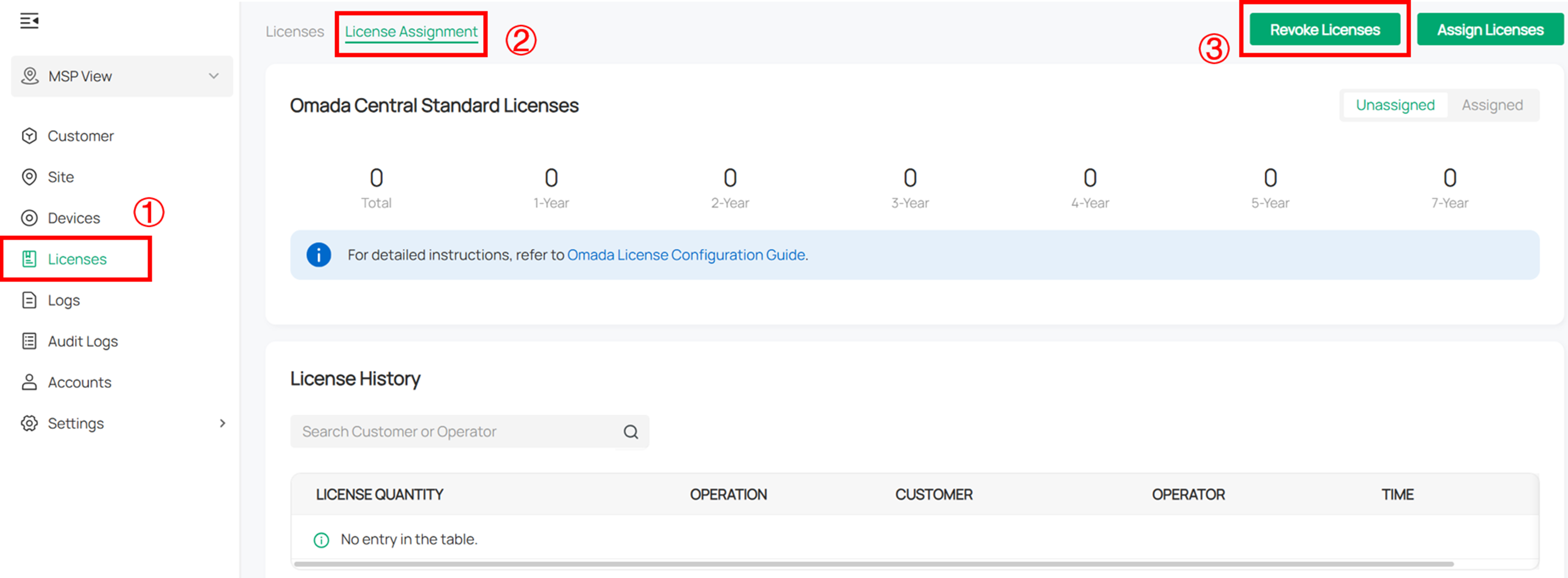Click the Devices target icon
This screenshot has height=578, width=1568.
[29, 217]
